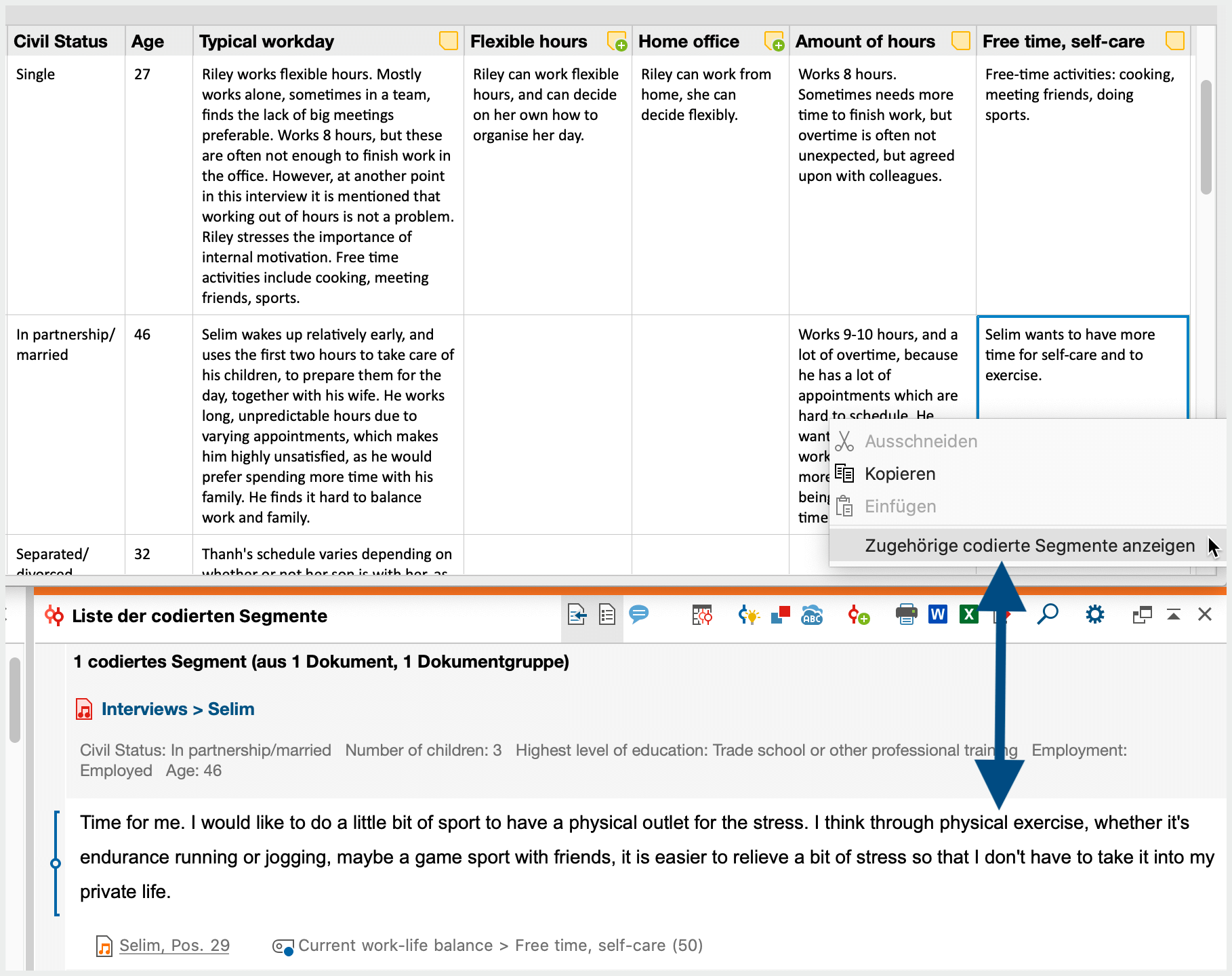Click the summary table vertical scrollbar
Screen dimensions: 1232x976
1206,138
